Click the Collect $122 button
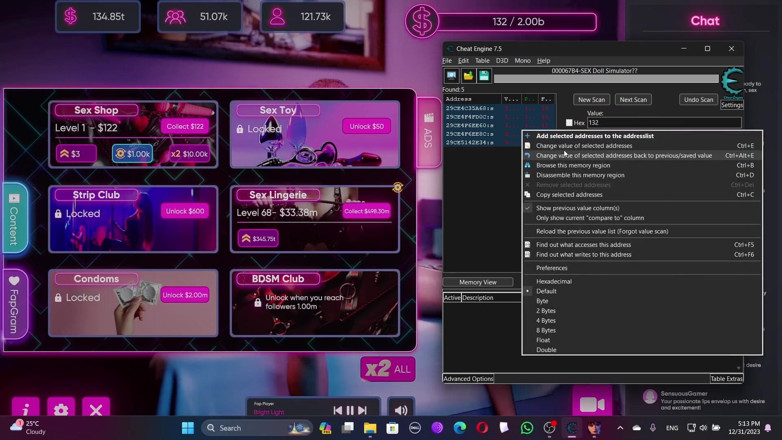This screenshot has width=782, height=440. [185, 126]
